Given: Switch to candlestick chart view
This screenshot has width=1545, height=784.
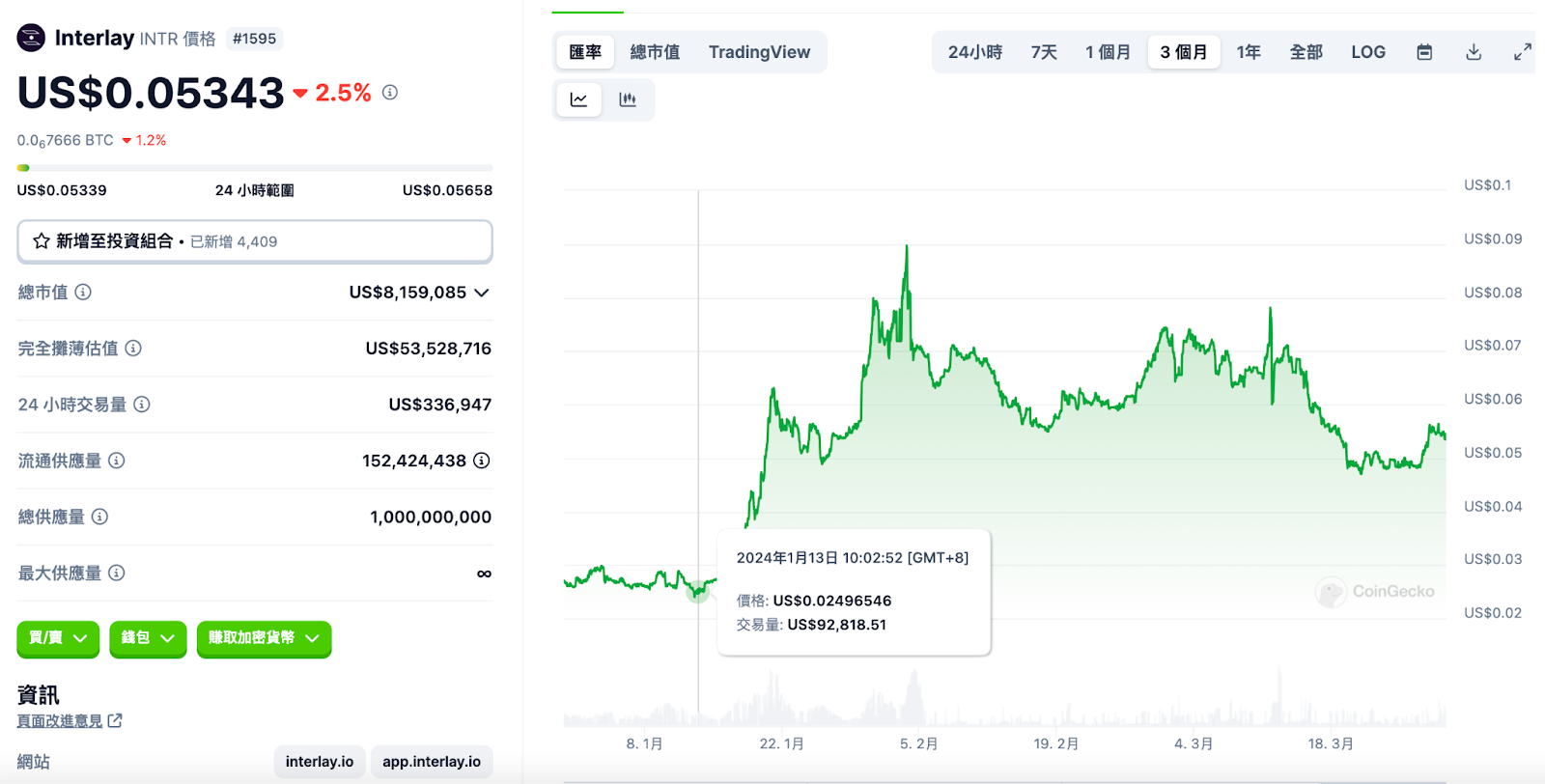Looking at the screenshot, I should click(x=628, y=99).
